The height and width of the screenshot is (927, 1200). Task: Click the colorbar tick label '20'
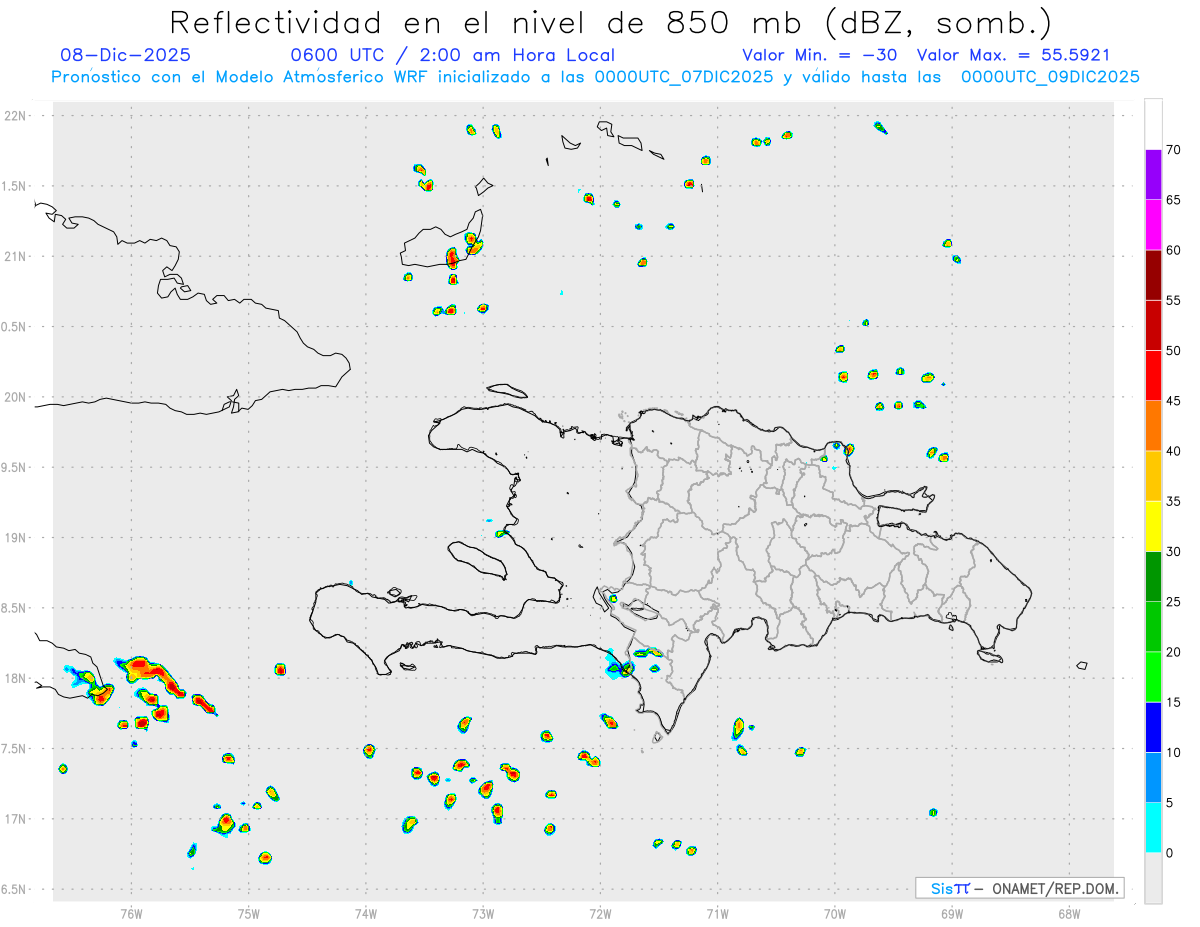(1173, 652)
